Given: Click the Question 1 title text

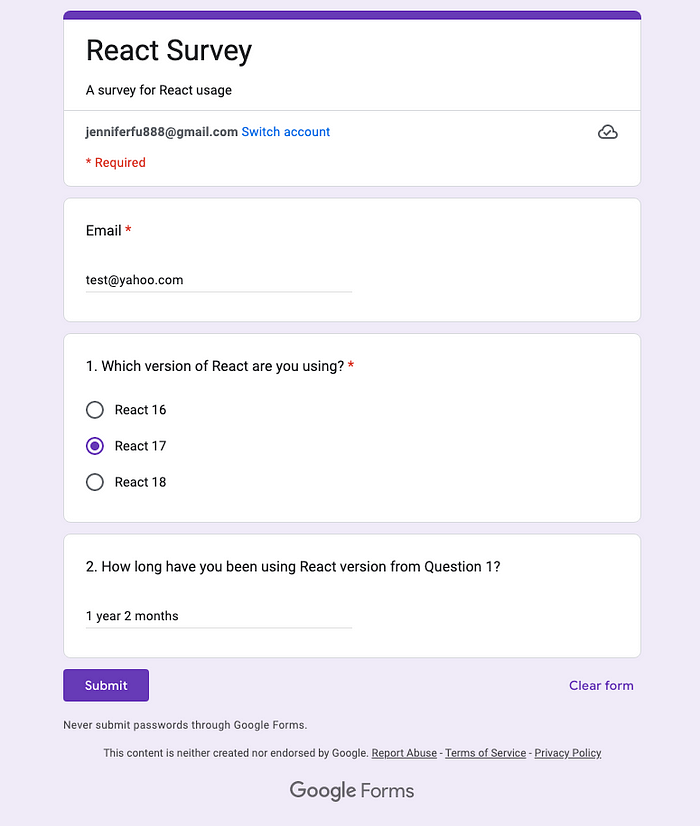Looking at the screenshot, I should [x=215, y=366].
